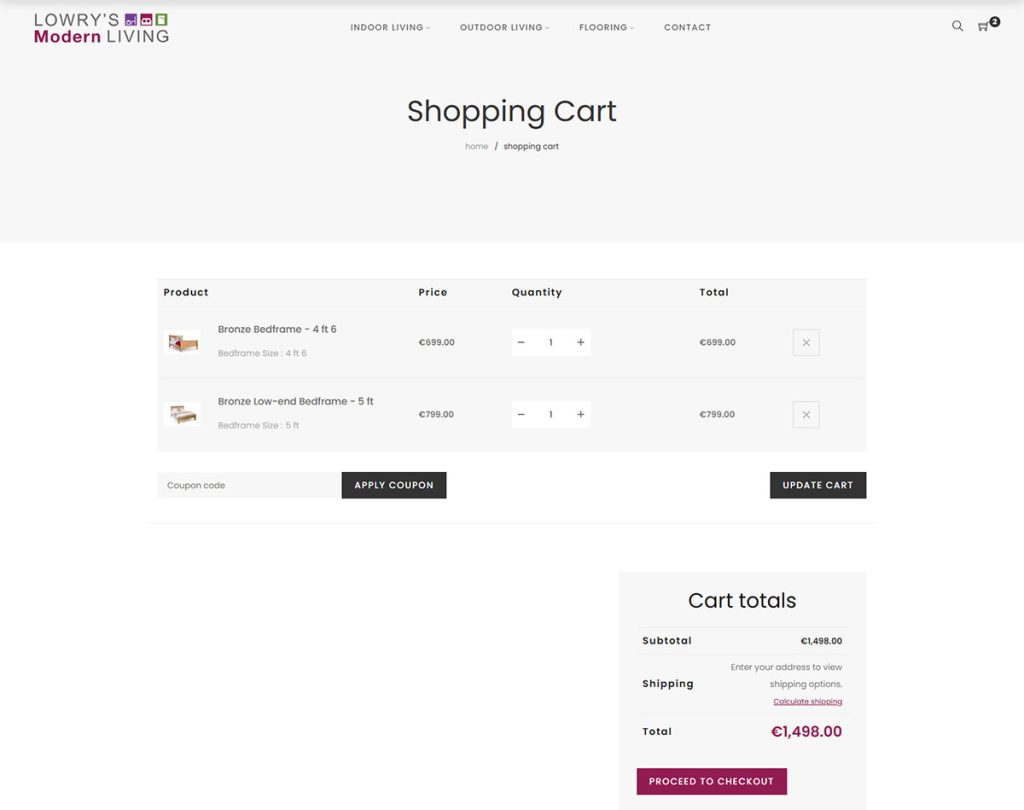Viewport: 1024px width, 810px height.
Task: Expand the Indoor Living dropdown
Action: pyautogui.click(x=389, y=27)
